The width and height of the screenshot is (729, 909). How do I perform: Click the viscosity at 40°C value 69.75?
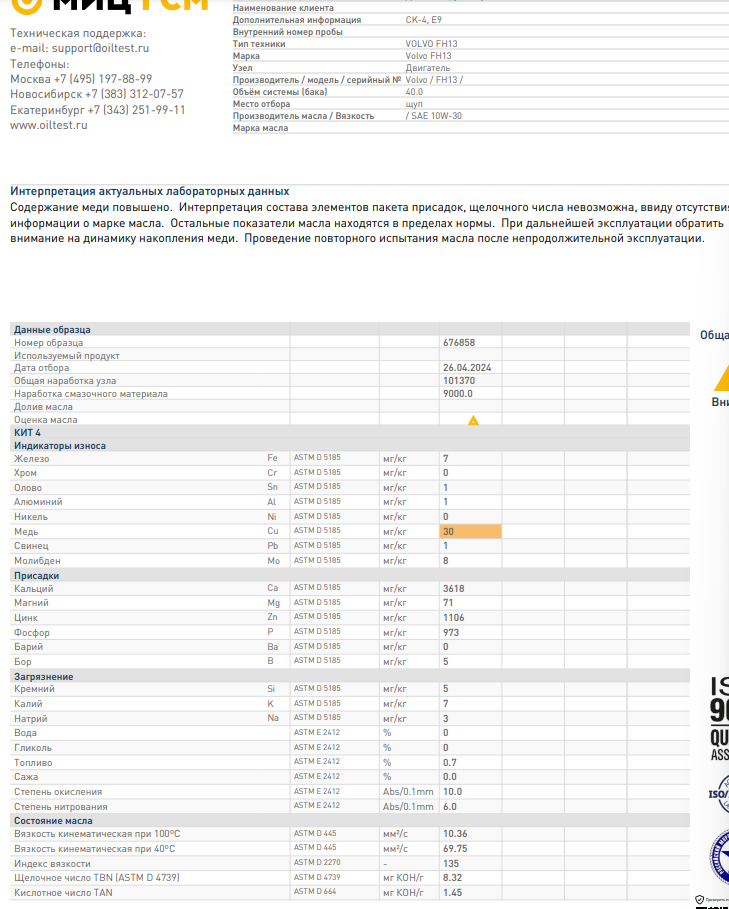click(x=455, y=849)
